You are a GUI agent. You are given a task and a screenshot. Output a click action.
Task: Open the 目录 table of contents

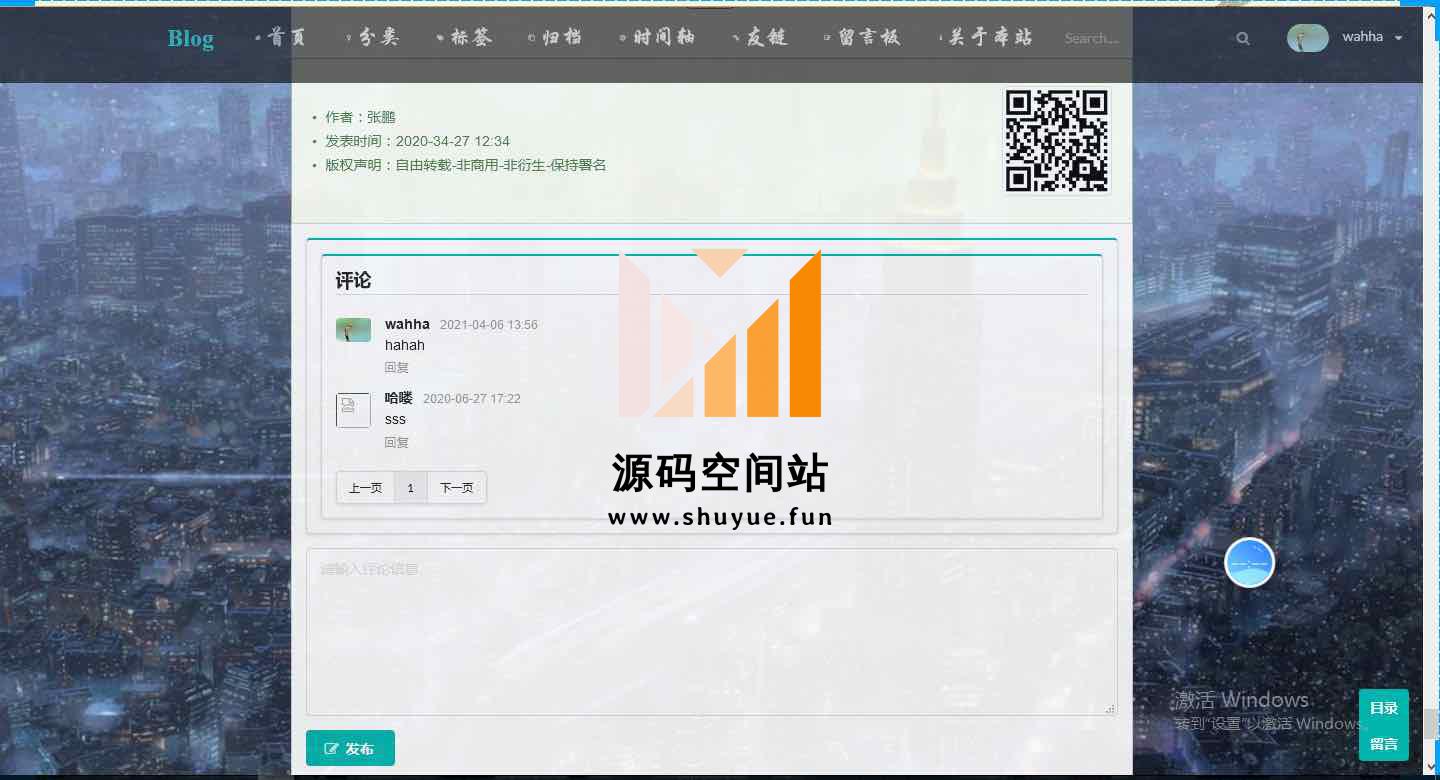pyautogui.click(x=1384, y=708)
